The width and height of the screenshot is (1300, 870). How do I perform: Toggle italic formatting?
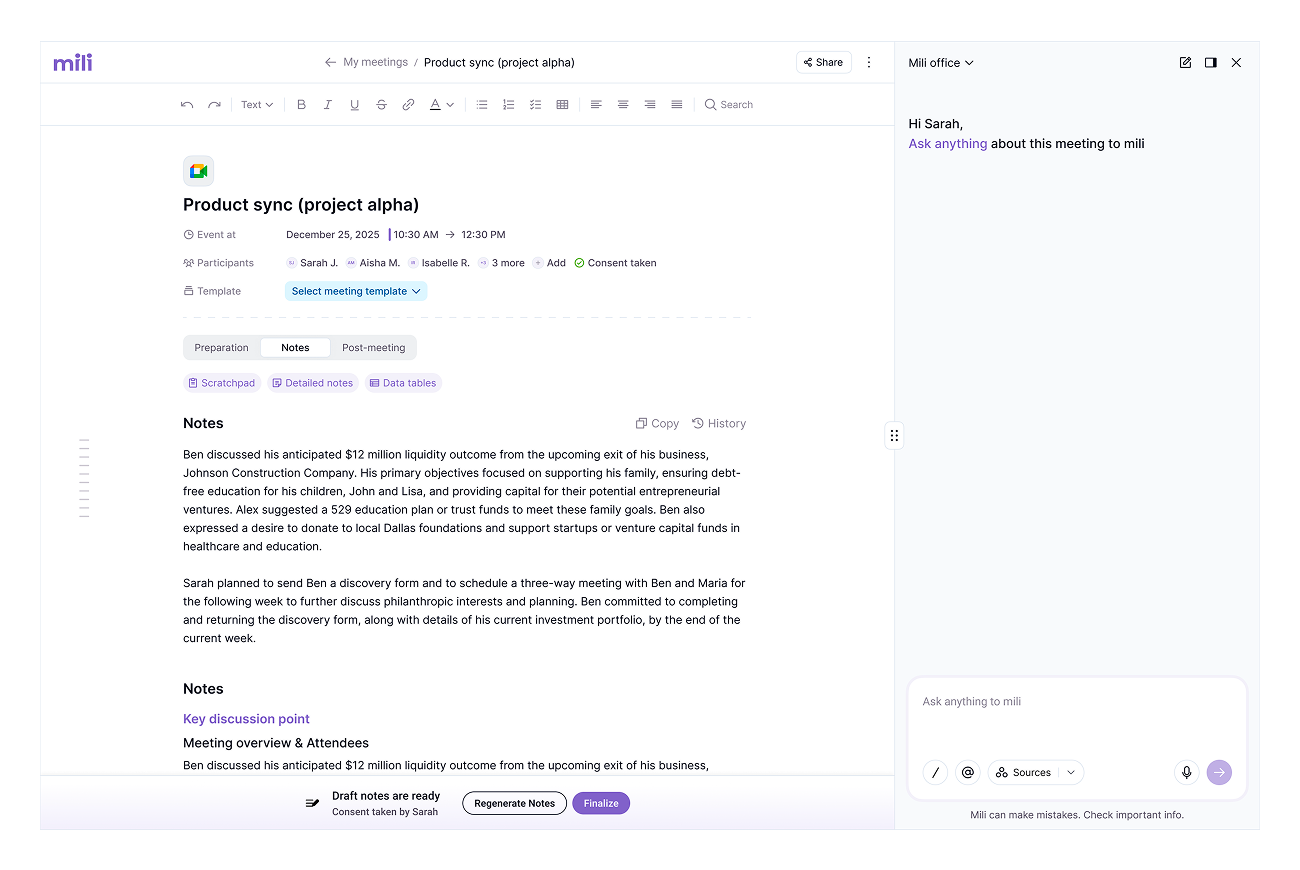click(327, 104)
